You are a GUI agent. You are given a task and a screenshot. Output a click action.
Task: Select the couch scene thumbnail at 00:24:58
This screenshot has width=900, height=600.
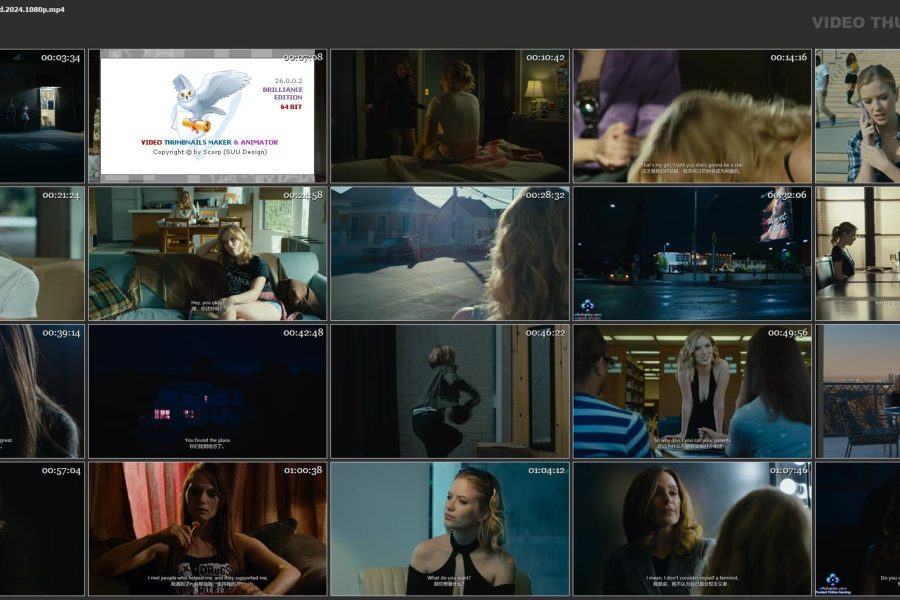click(207, 253)
